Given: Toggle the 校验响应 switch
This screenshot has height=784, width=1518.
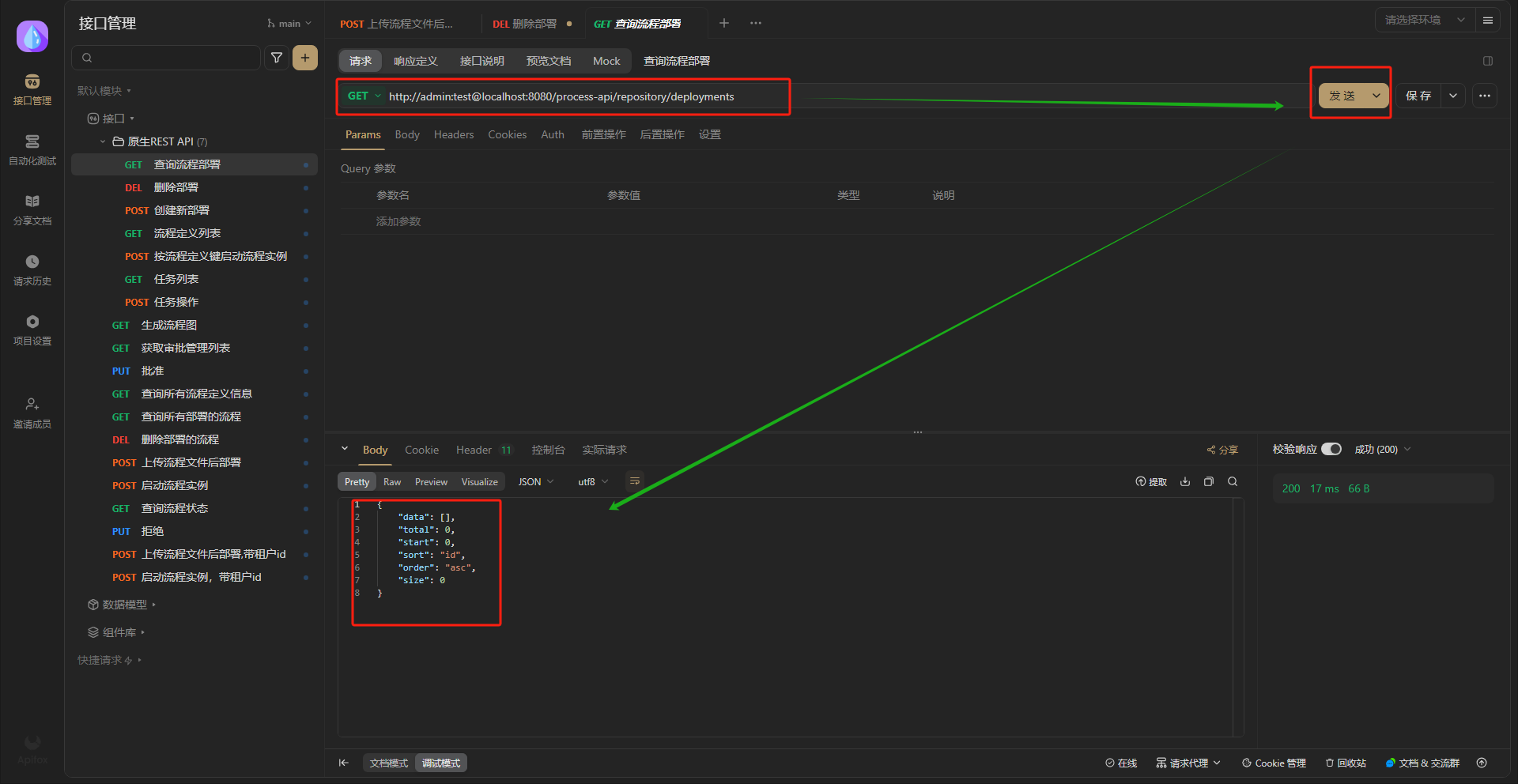Looking at the screenshot, I should click(x=1331, y=449).
